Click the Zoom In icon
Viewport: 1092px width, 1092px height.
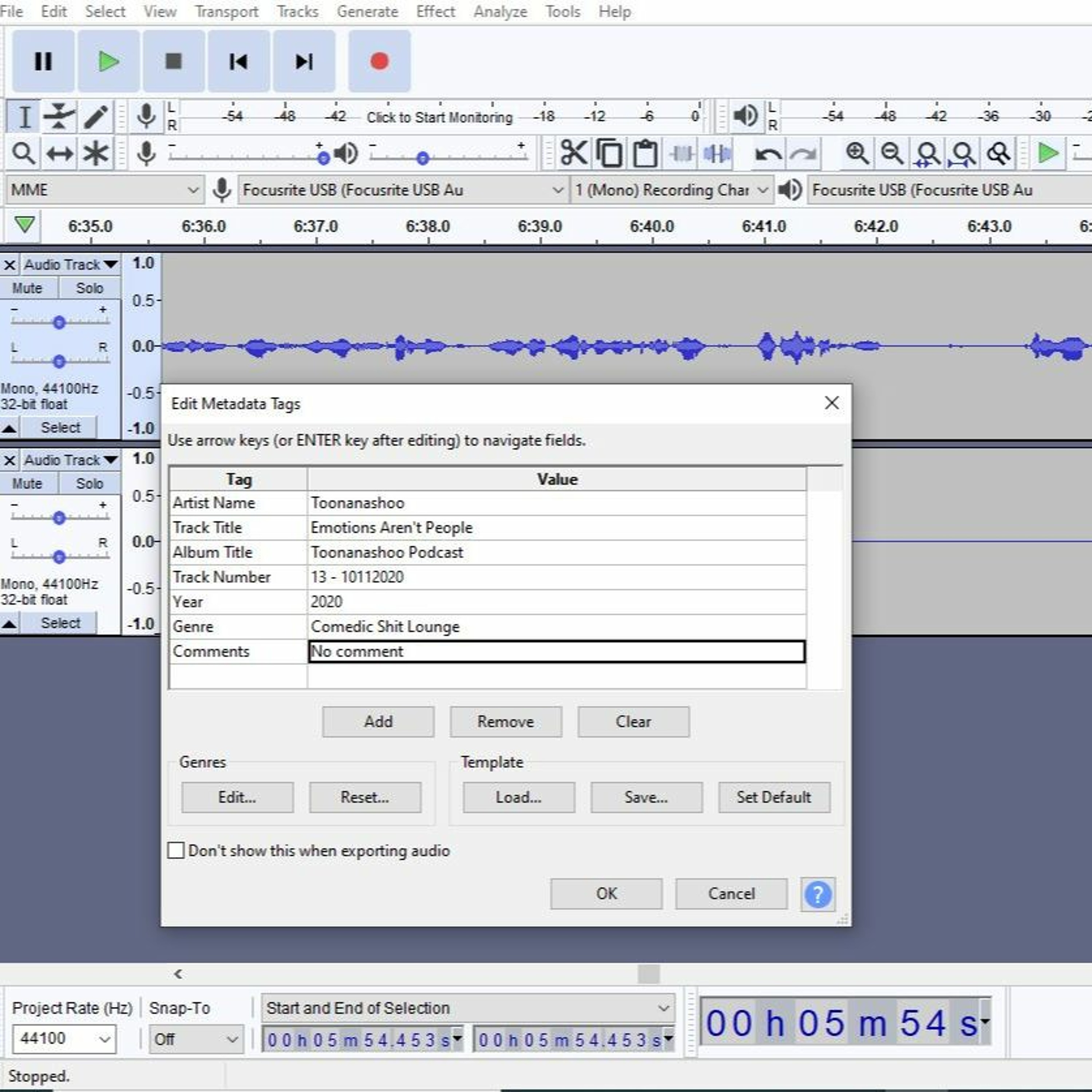(x=857, y=153)
